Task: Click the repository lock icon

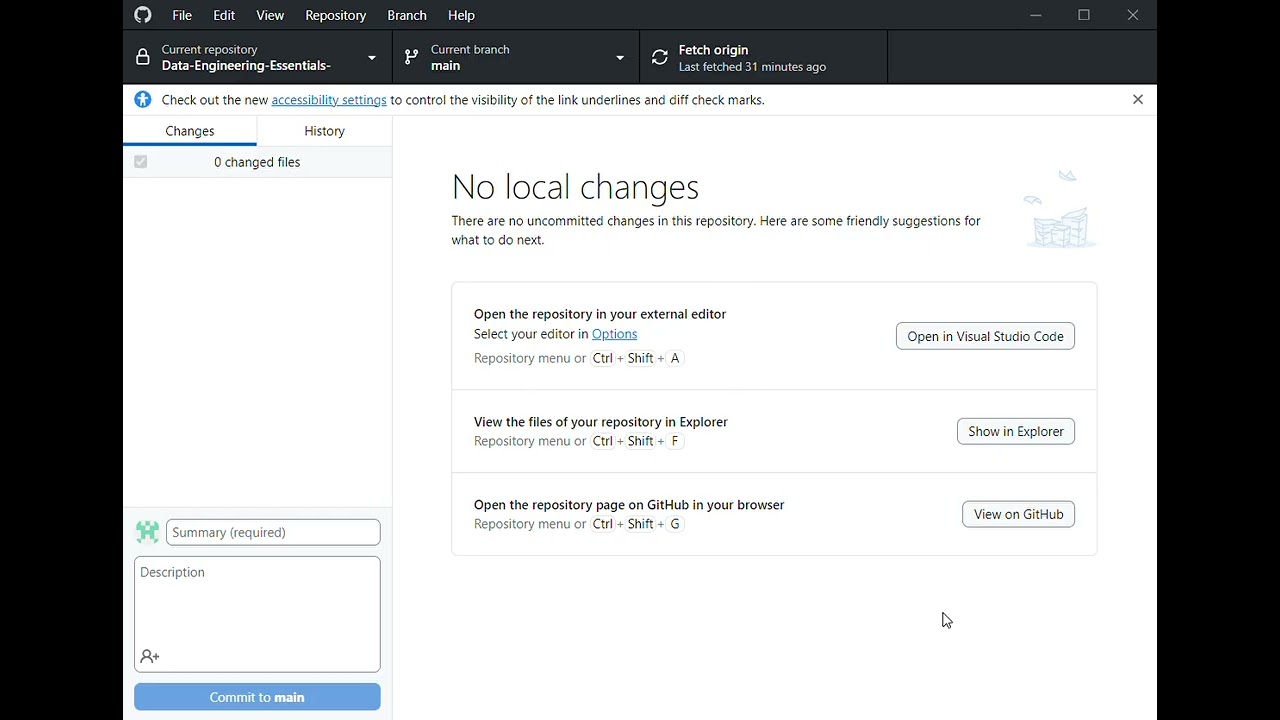Action: [143, 58]
